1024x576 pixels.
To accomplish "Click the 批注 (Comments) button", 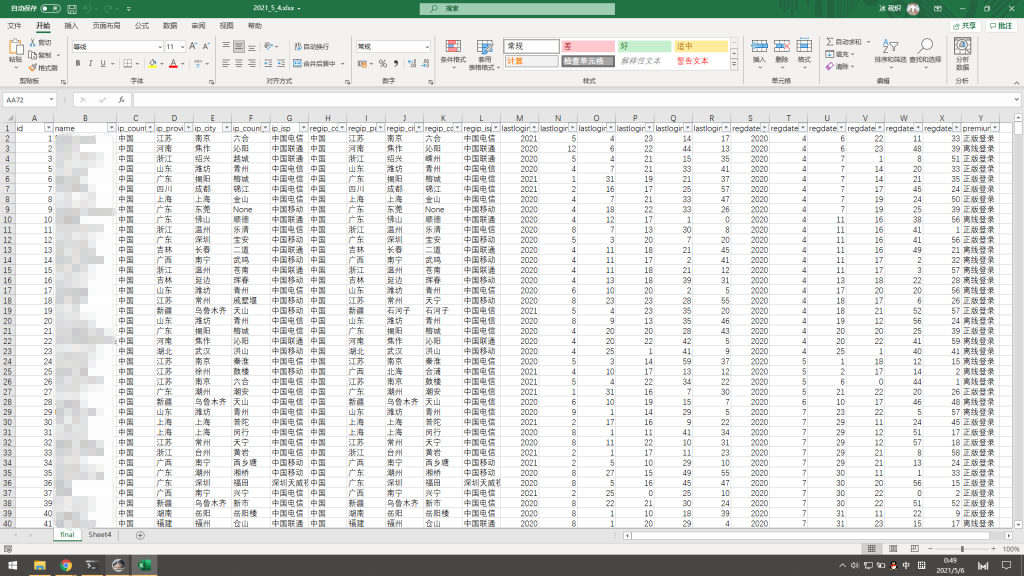I will coord(1001,25).
